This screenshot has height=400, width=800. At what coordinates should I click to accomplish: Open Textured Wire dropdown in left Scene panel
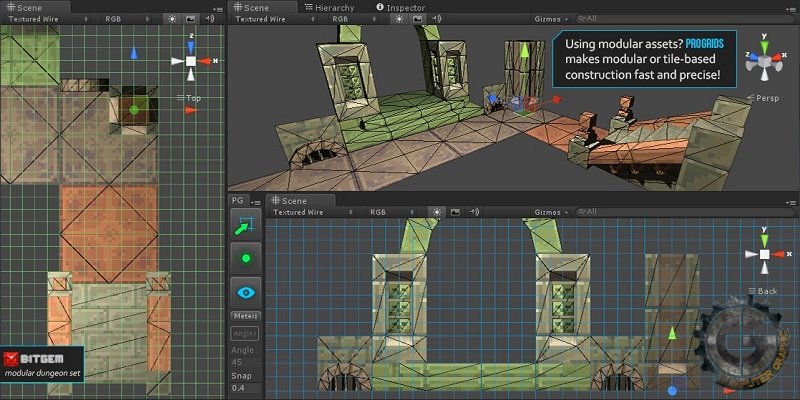point(47,19)
